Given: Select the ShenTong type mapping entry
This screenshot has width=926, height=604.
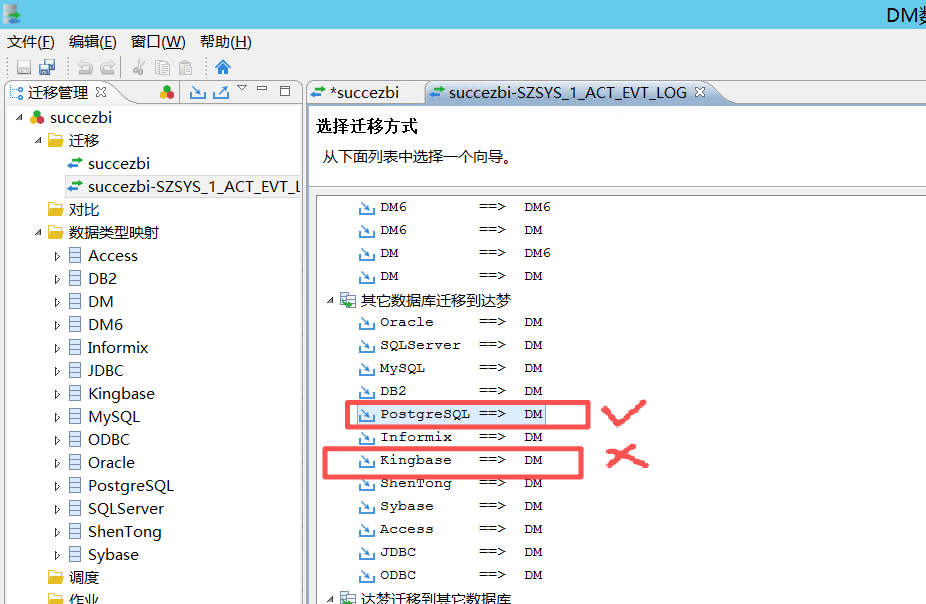Looking at the screenshot, I should pyautogui.click(x=125, y=532).
